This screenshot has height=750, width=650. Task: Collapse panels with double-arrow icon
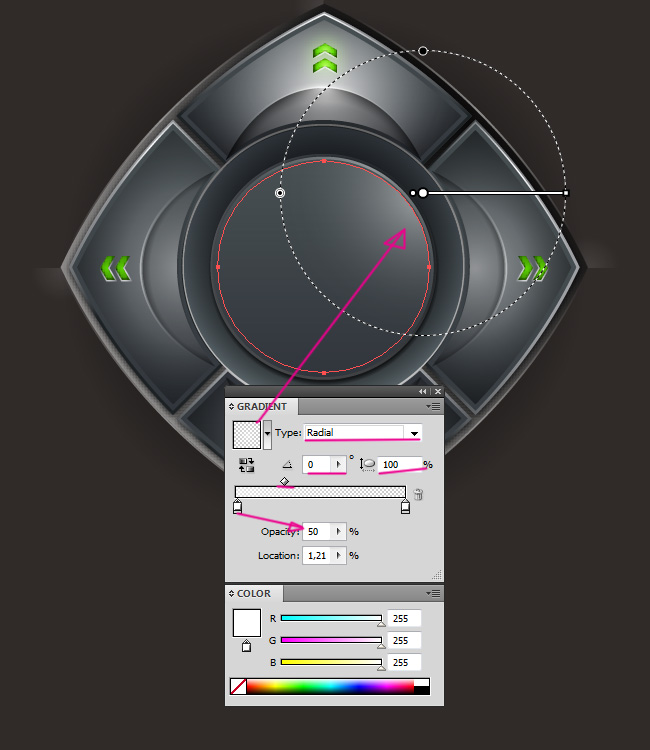422,391
